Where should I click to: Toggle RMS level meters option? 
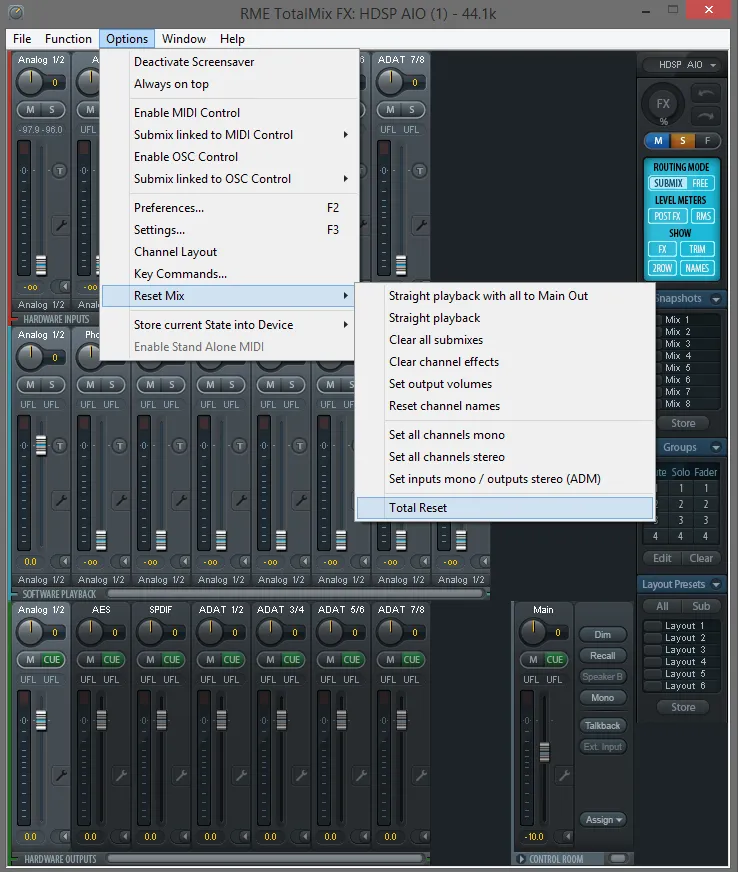tap(703, 216)
